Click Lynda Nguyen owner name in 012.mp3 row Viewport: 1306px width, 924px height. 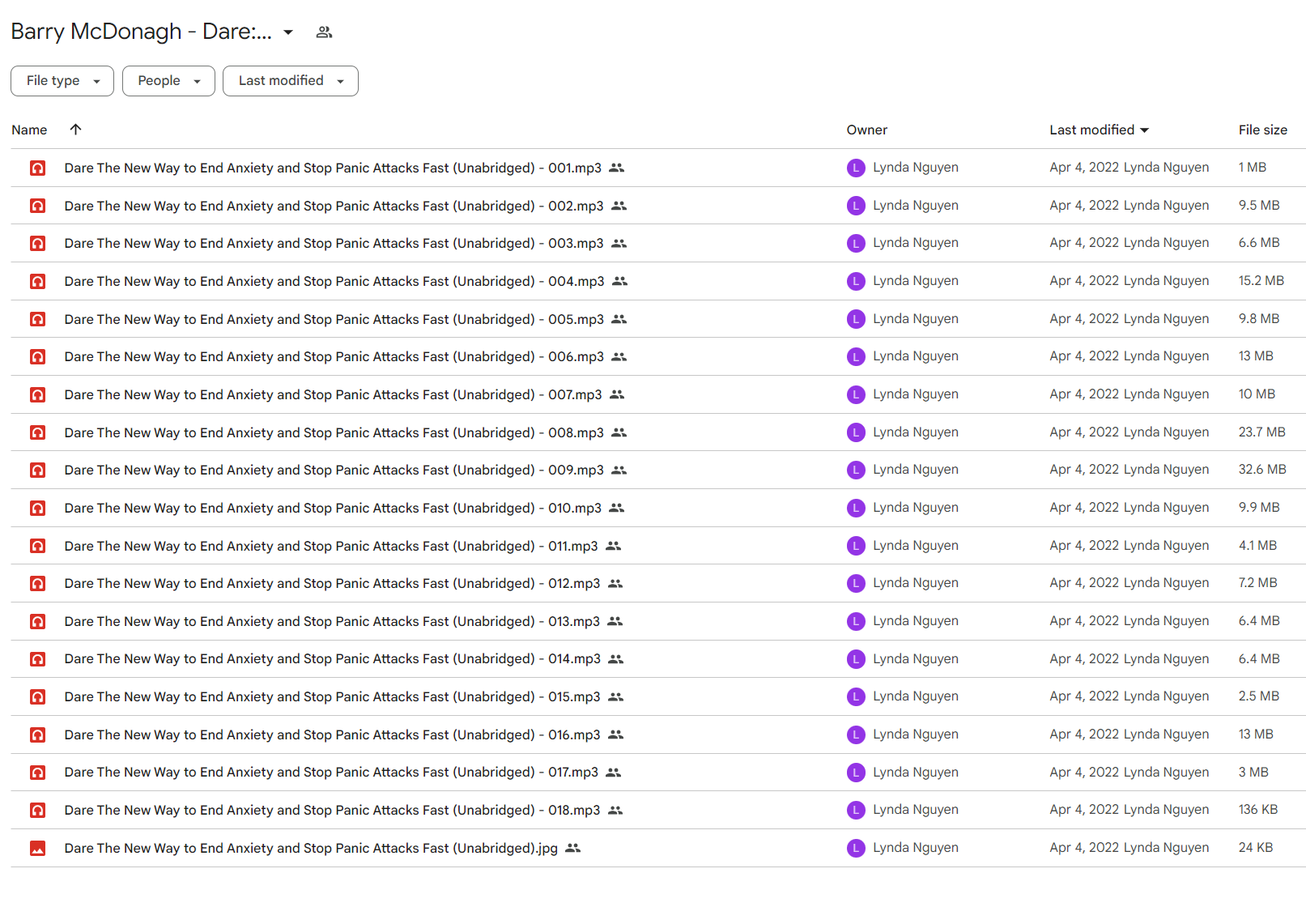(916, 583)
